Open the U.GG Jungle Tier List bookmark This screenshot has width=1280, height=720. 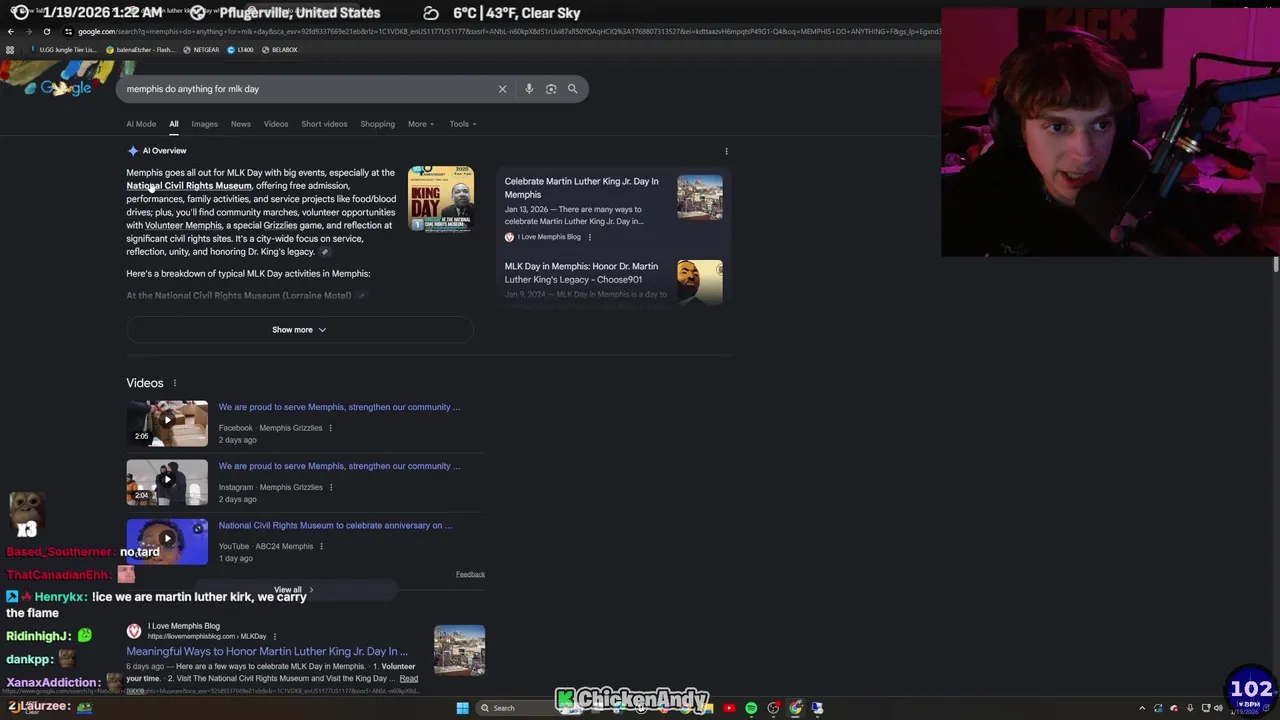click(x=64, y=50)
